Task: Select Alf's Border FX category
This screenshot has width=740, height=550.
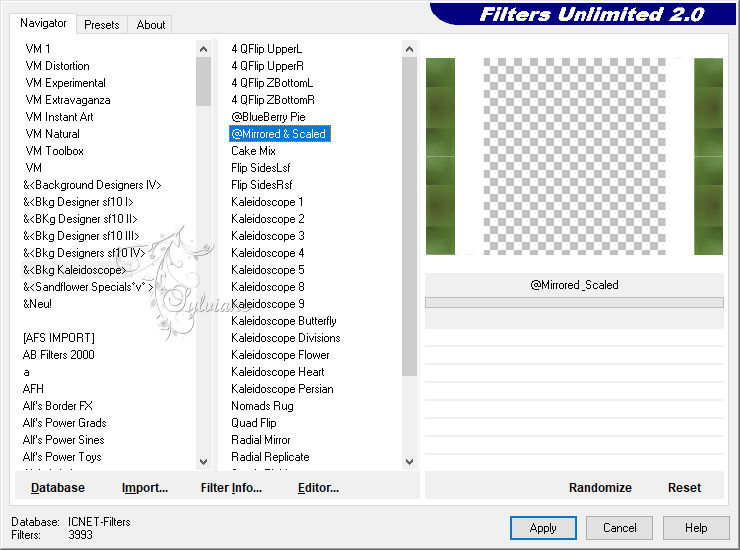Action: tap(58, 406)
